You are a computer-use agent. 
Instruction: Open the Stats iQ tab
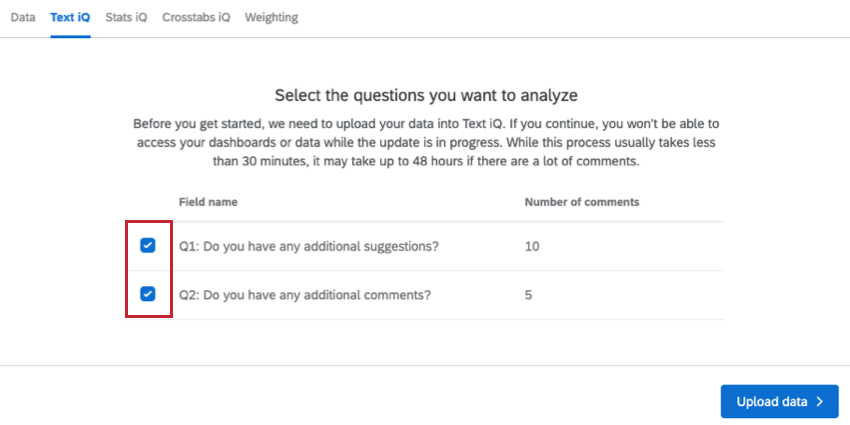(x=126, y=18)
